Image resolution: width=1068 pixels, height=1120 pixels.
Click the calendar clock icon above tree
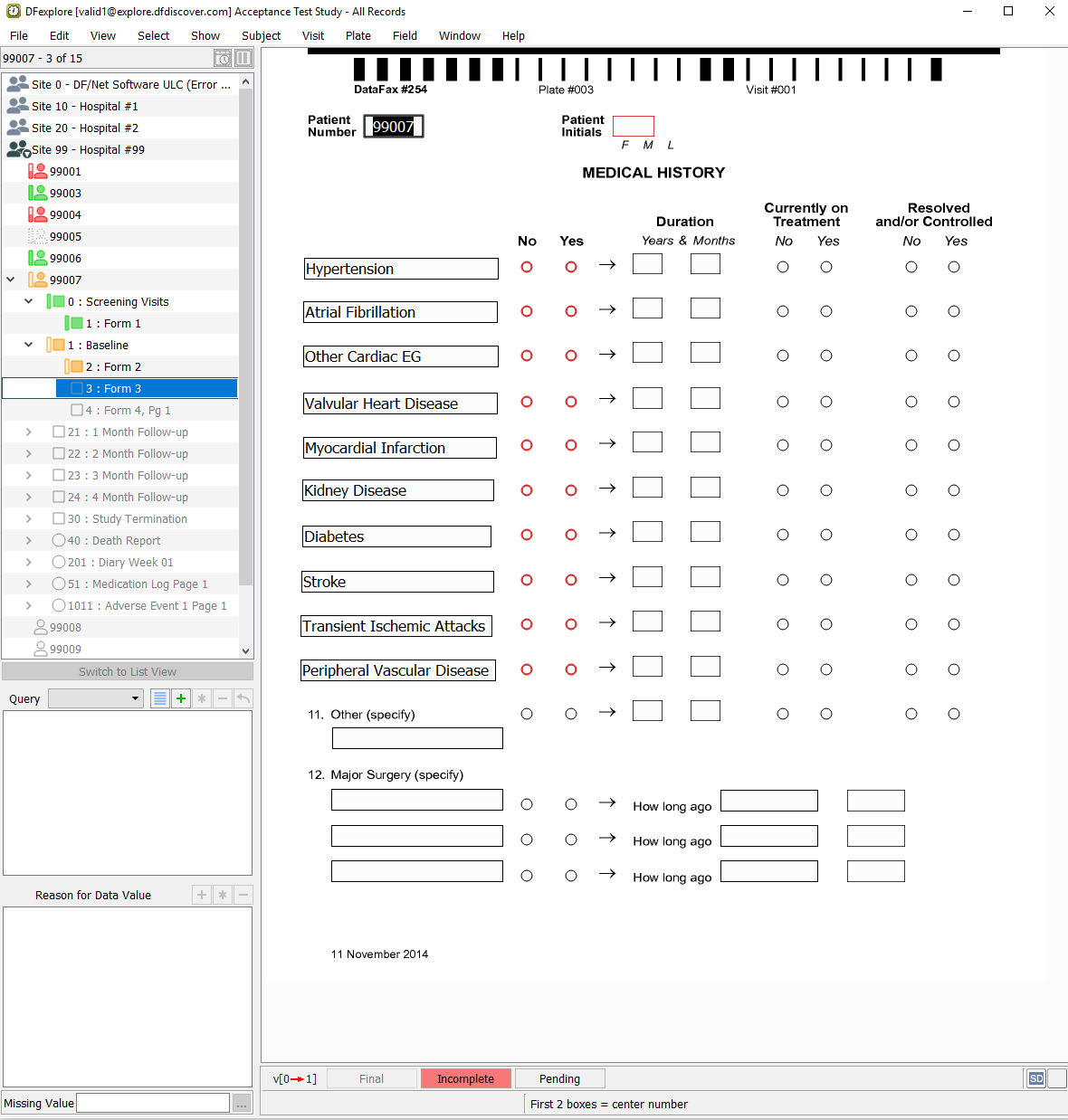coord(223,58)
